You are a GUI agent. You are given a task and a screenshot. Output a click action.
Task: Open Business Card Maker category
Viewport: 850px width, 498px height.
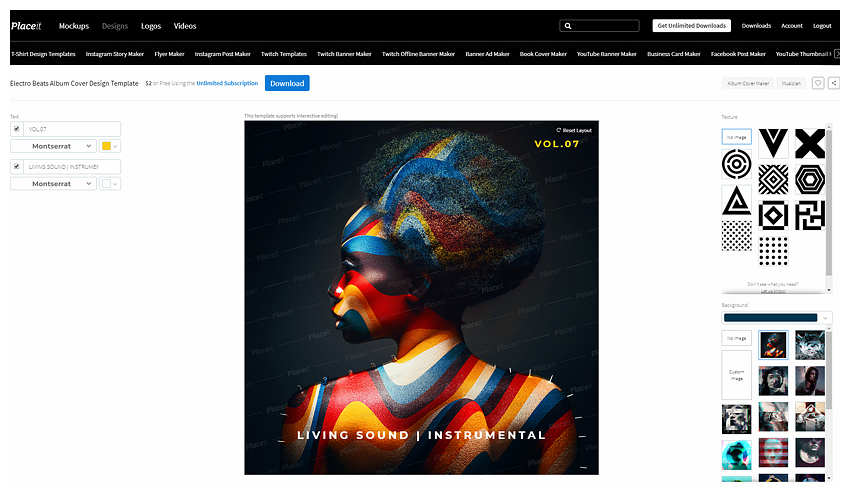pos(673,54)
